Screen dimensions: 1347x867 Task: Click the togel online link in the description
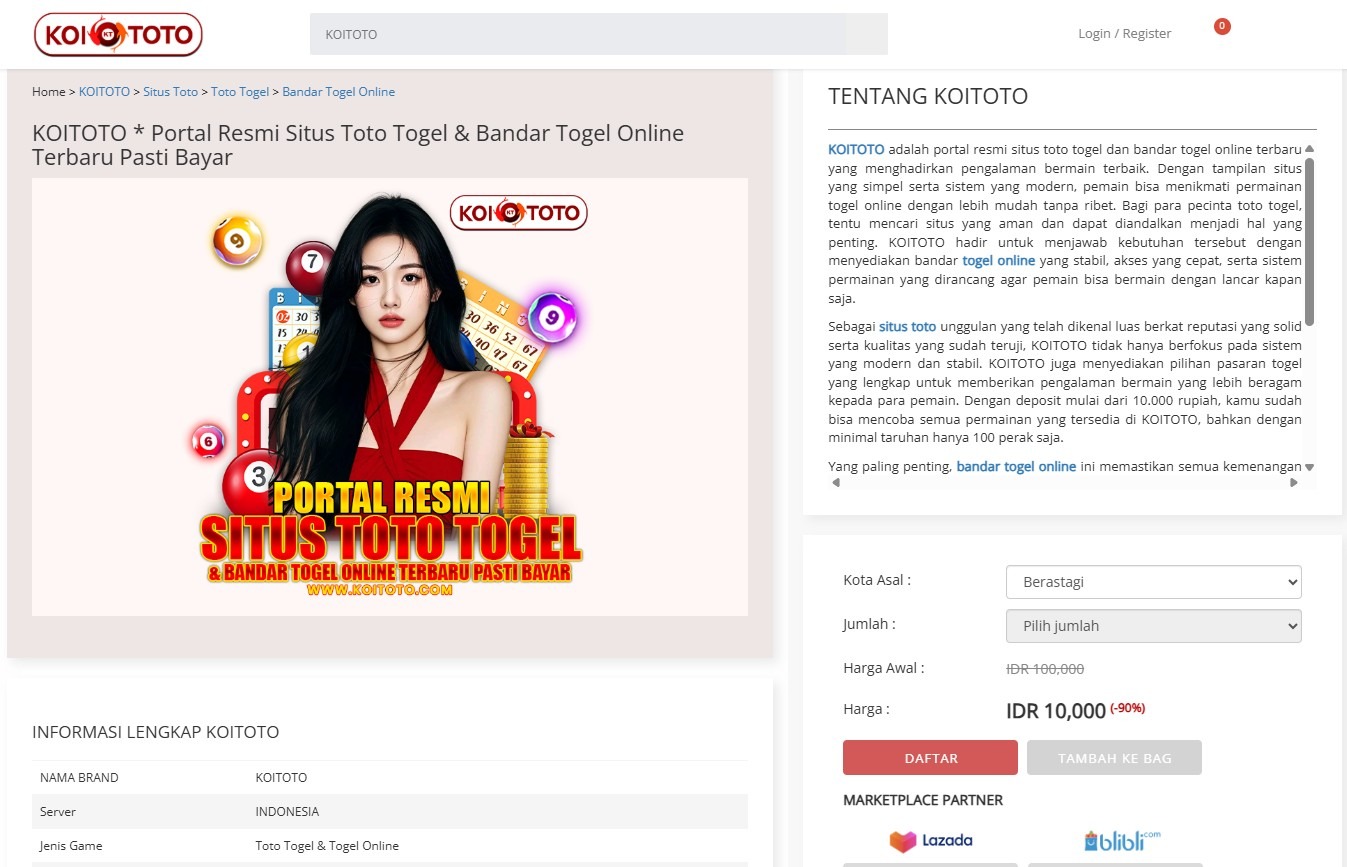998,260
